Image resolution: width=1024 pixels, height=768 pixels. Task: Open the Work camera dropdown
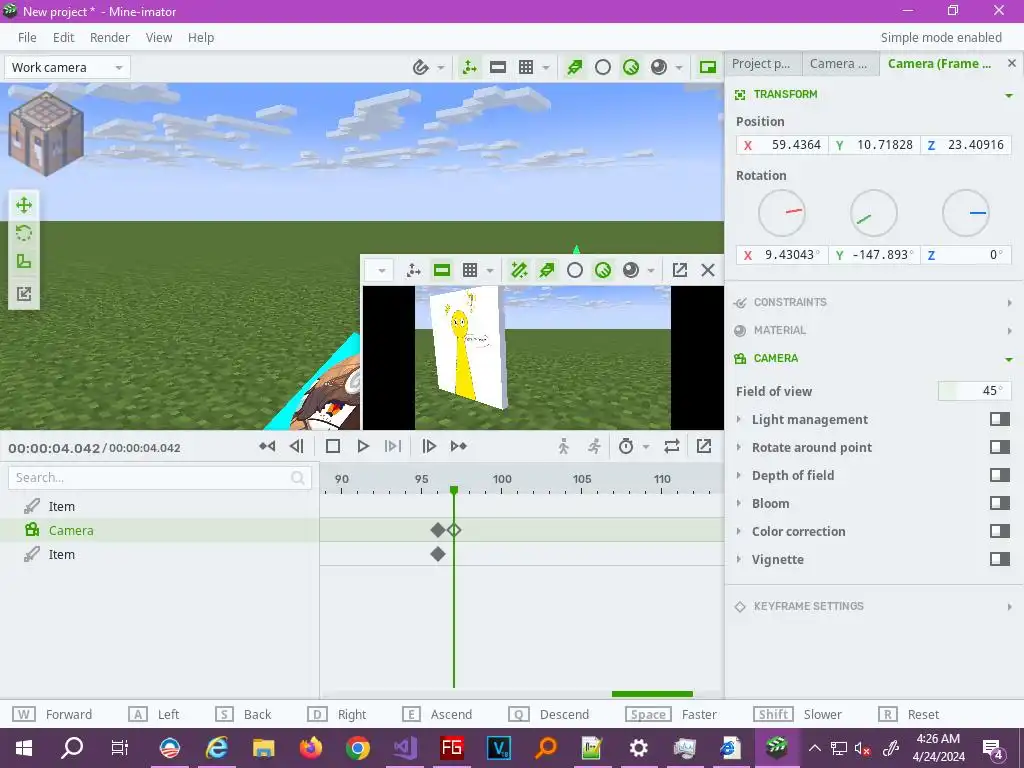pyautogui.click(x=67, y=67)
